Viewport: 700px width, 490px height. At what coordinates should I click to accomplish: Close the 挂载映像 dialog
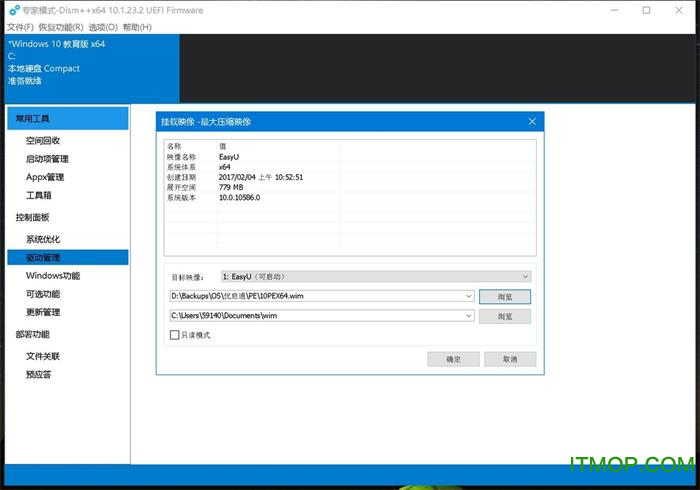(532, 121)
